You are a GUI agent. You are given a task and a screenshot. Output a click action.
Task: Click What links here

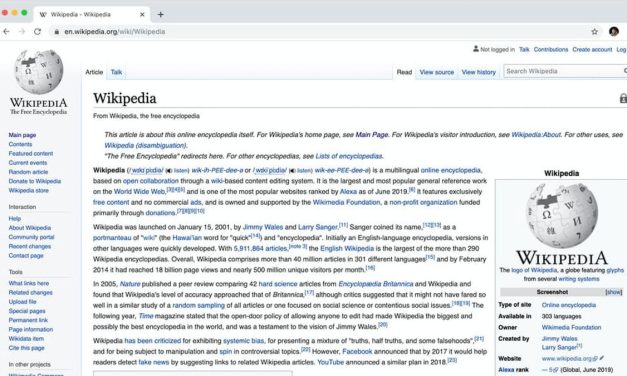[x=29, y=283]
